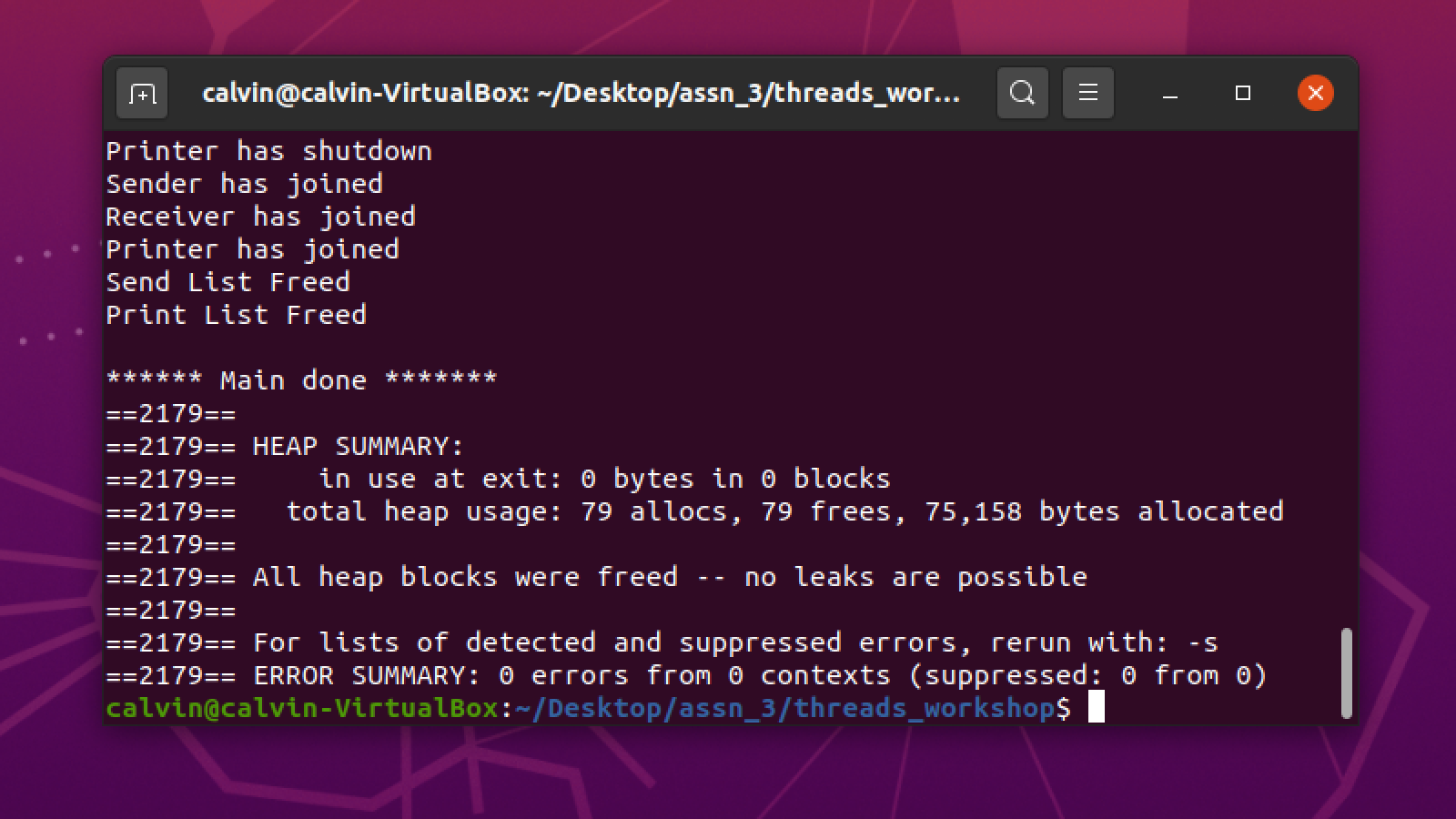Click the 'Send List Freed' line
Image resolution: width=1456 pixels, height=819 pixels.
pos(227,282)
